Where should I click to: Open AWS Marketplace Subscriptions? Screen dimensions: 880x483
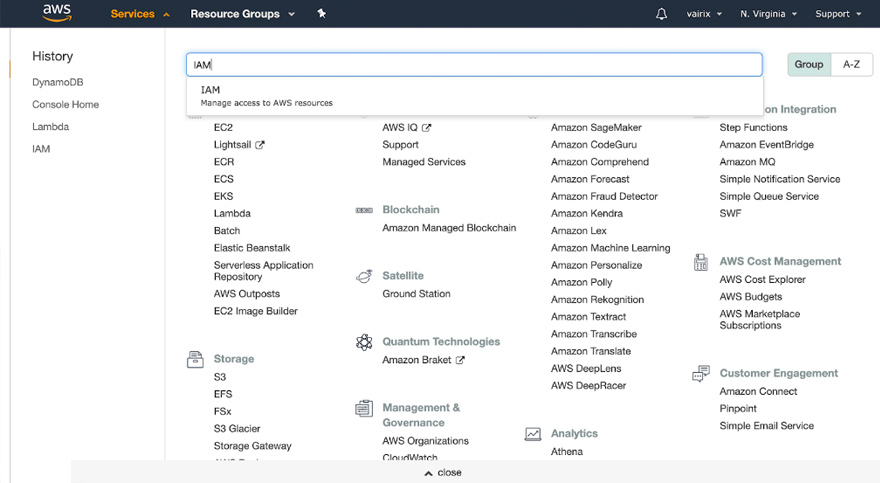coord(759,320)
